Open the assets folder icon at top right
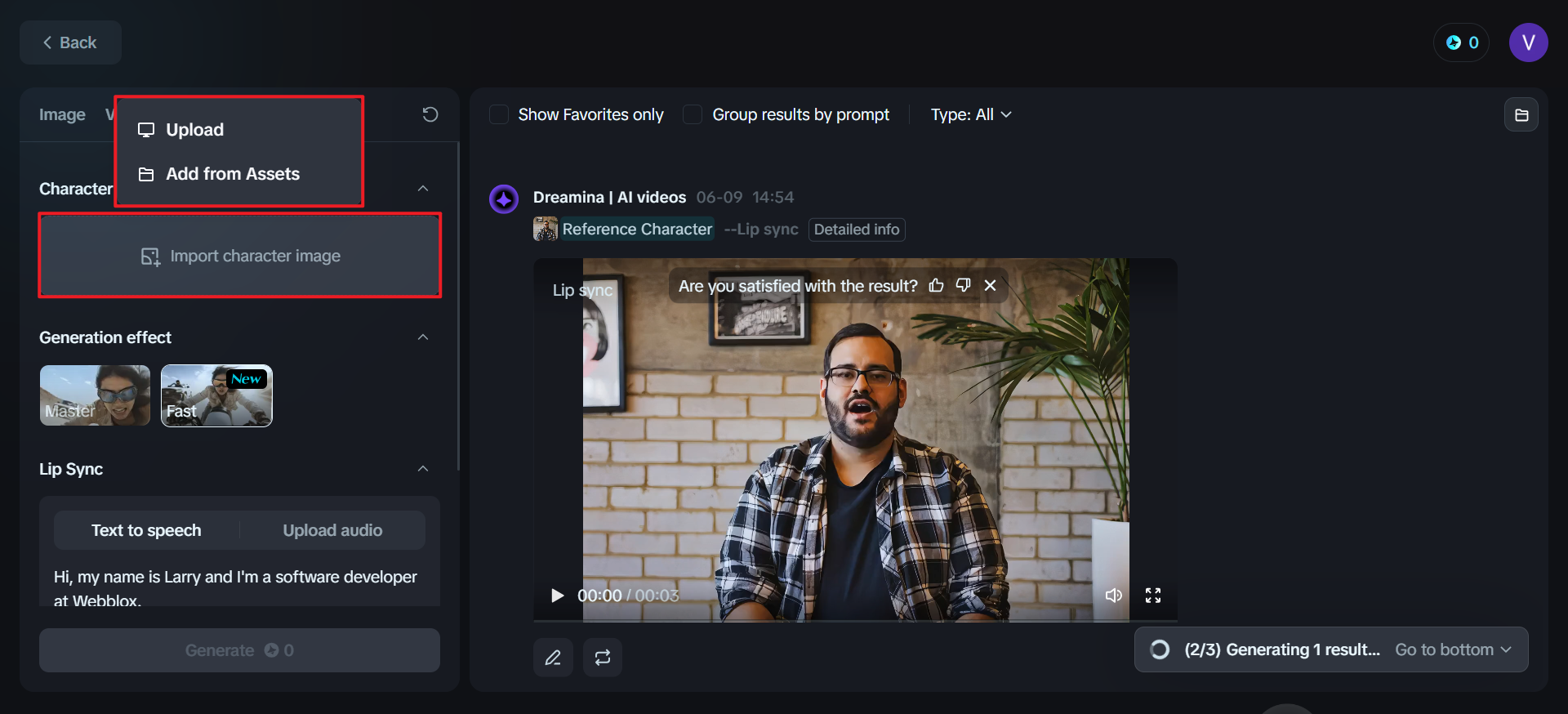The image size is (1568, 714). tap(1521, 115)
